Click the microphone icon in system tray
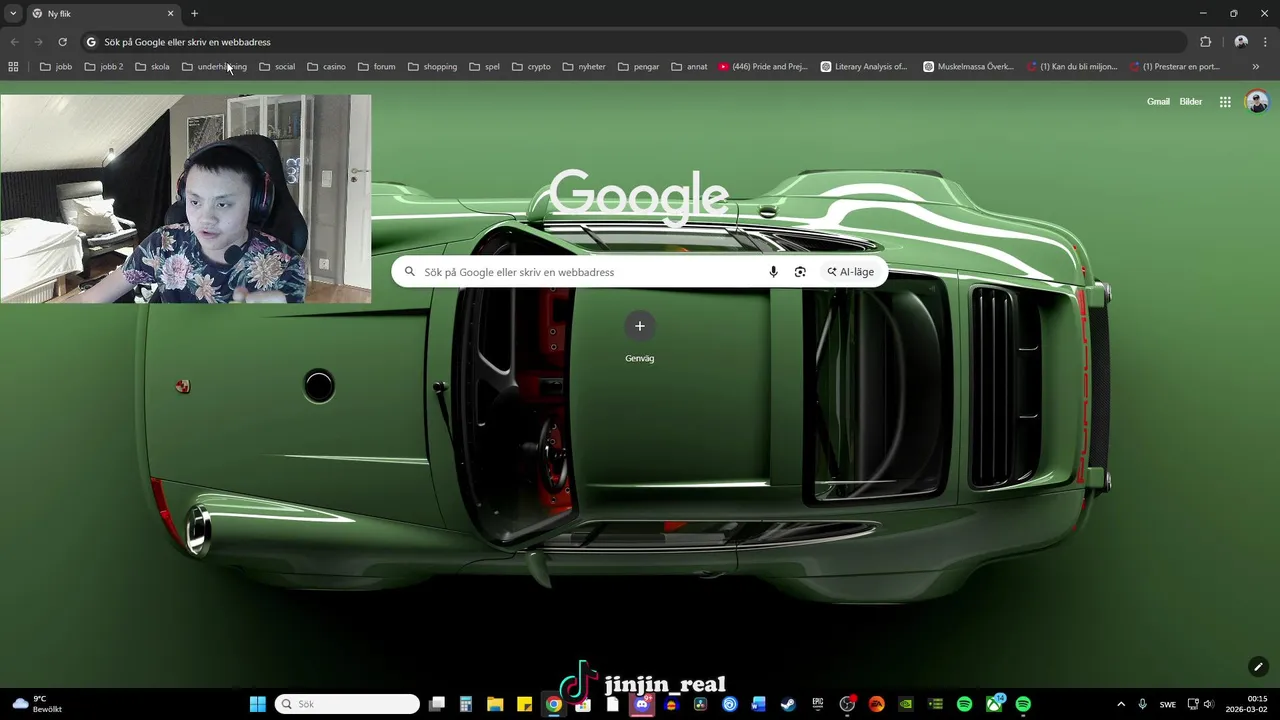Screen dimensions: 1280x720 point(1142,704)
